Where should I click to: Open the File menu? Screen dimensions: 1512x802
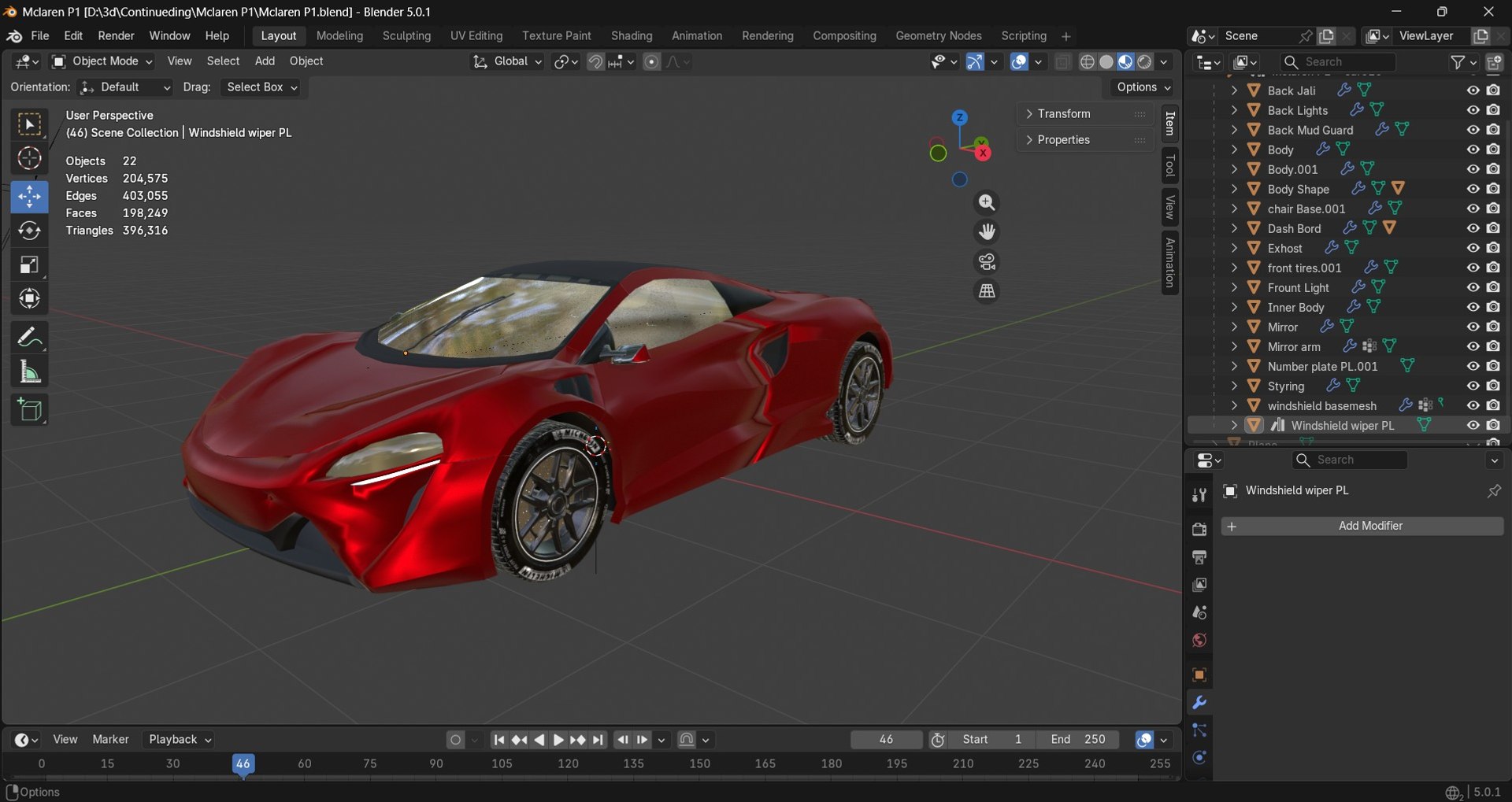click(x=39, y=36)
